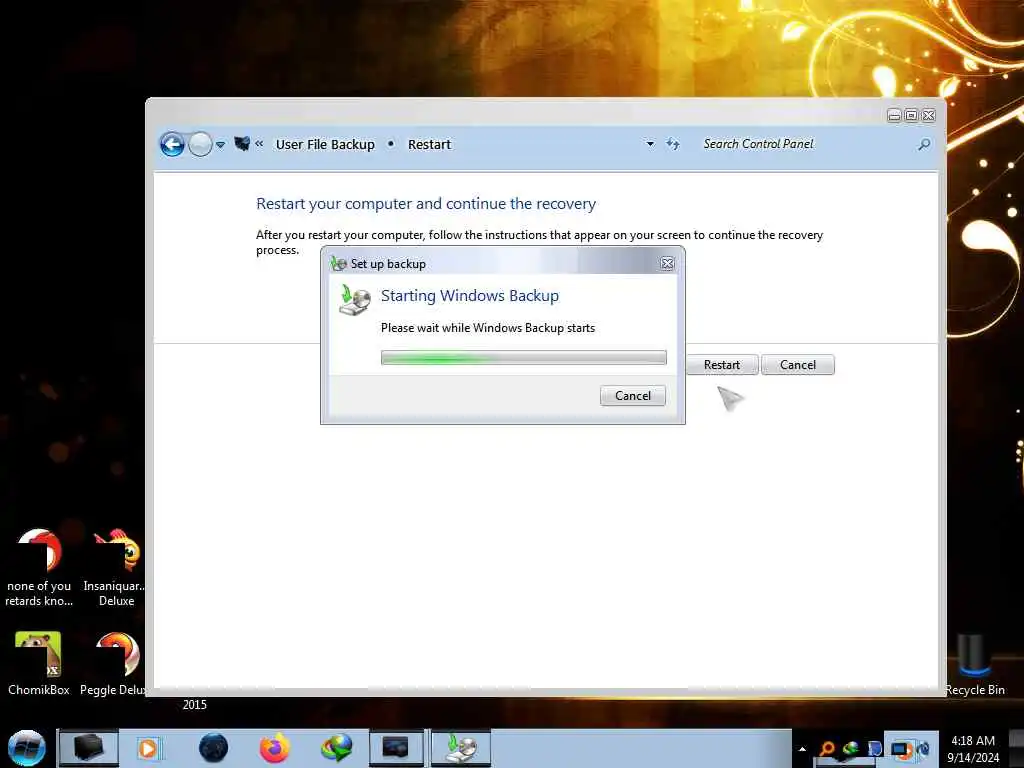Launch Firefox from the taskbar

(275, 748)
